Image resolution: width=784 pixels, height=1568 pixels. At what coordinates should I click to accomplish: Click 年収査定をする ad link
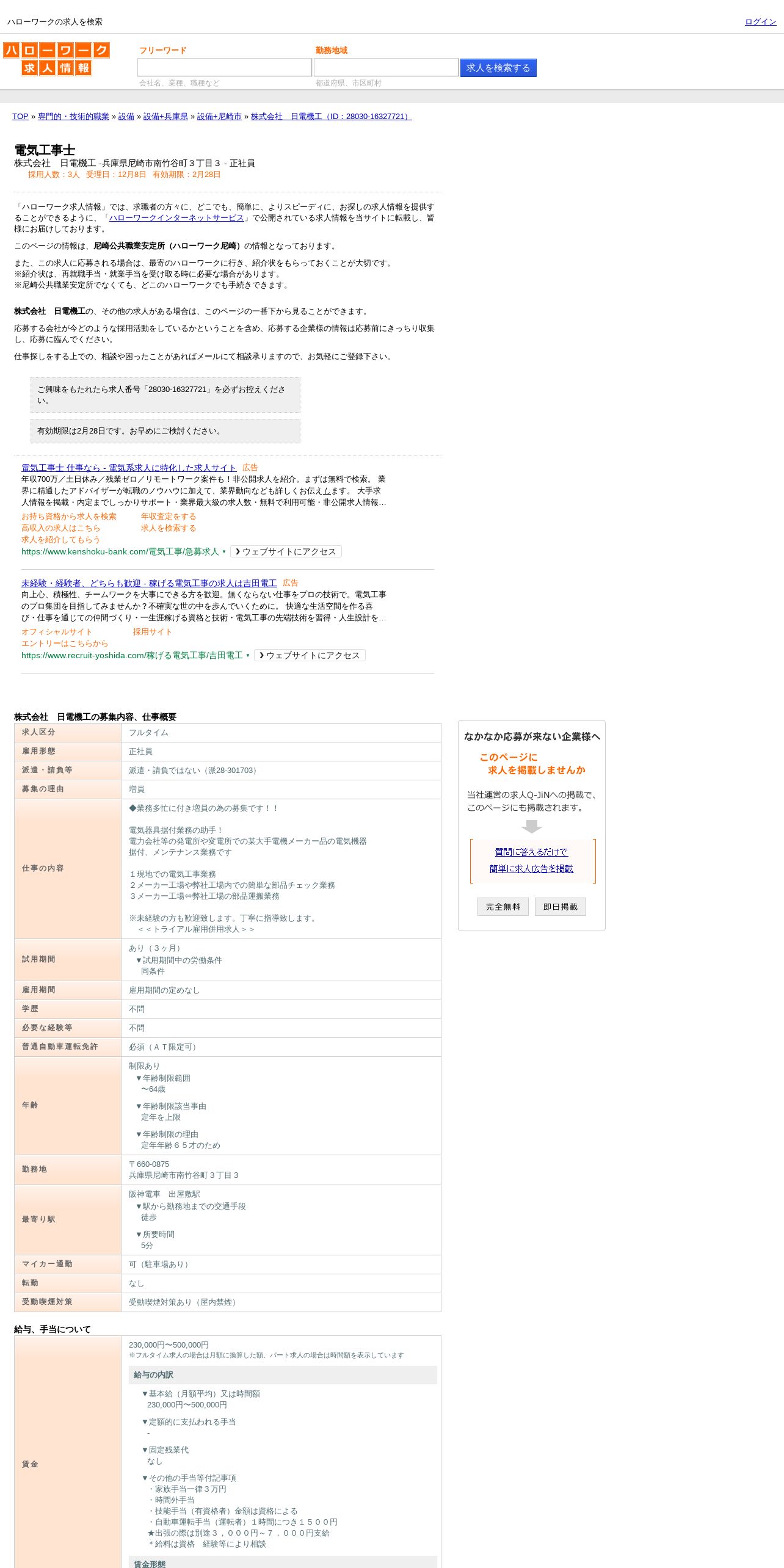tap(169, 517)
